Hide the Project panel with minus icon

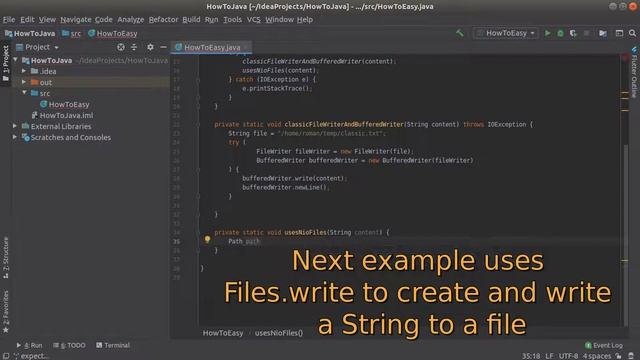pos(163,47)
